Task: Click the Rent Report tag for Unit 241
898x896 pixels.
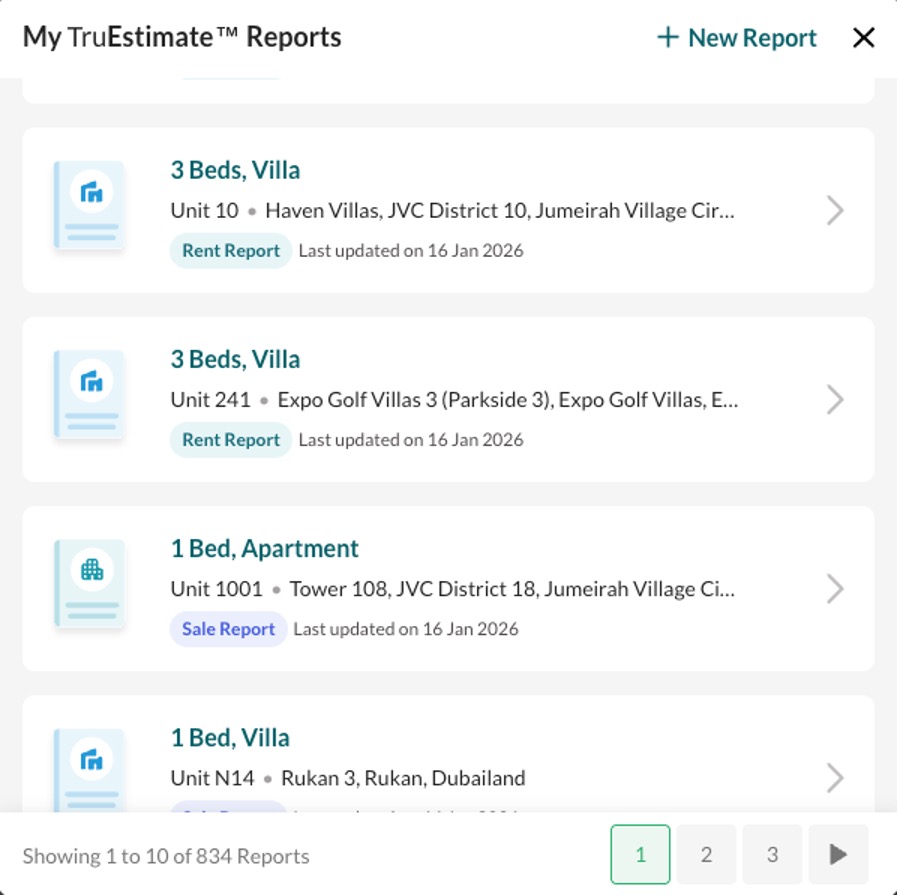Action: 231,440
